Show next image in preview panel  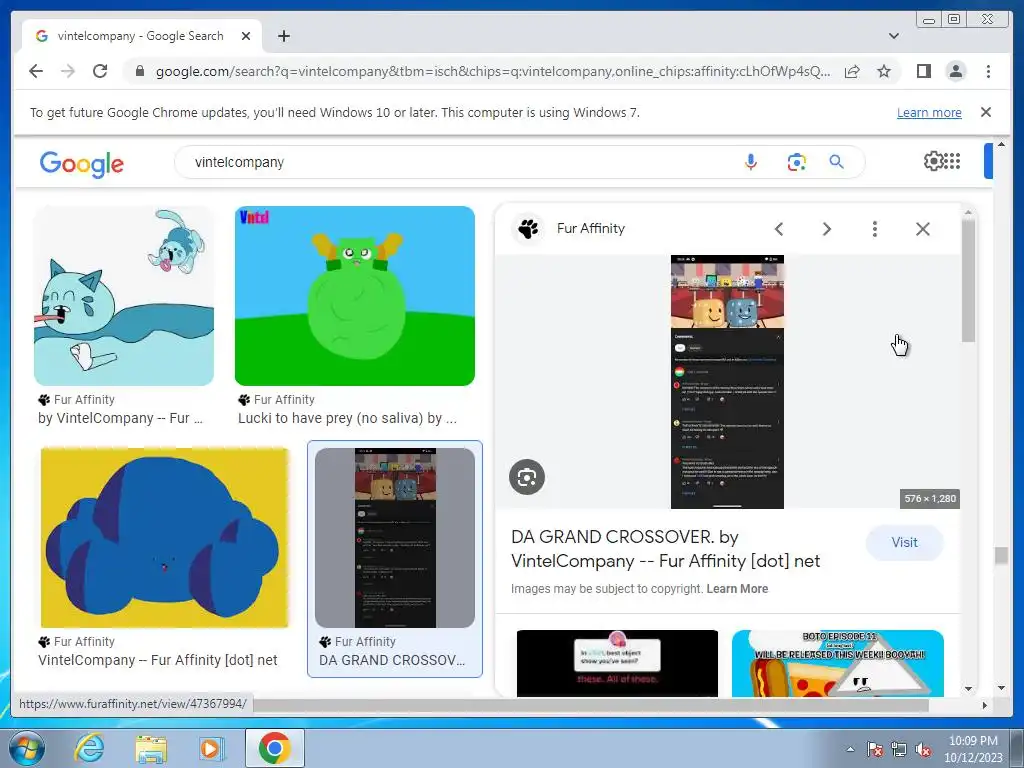(827, 229)
